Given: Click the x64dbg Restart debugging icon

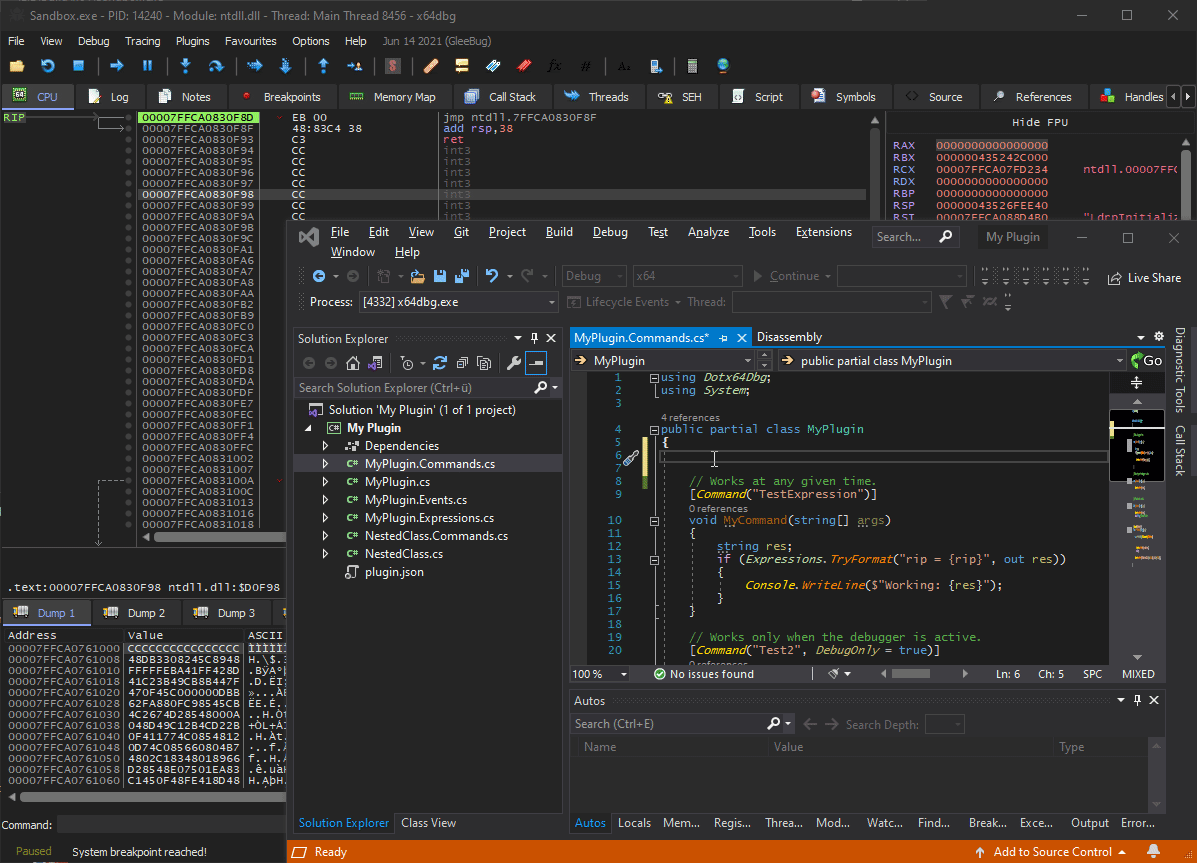Looking at the screenshot, I should point(47,66).
